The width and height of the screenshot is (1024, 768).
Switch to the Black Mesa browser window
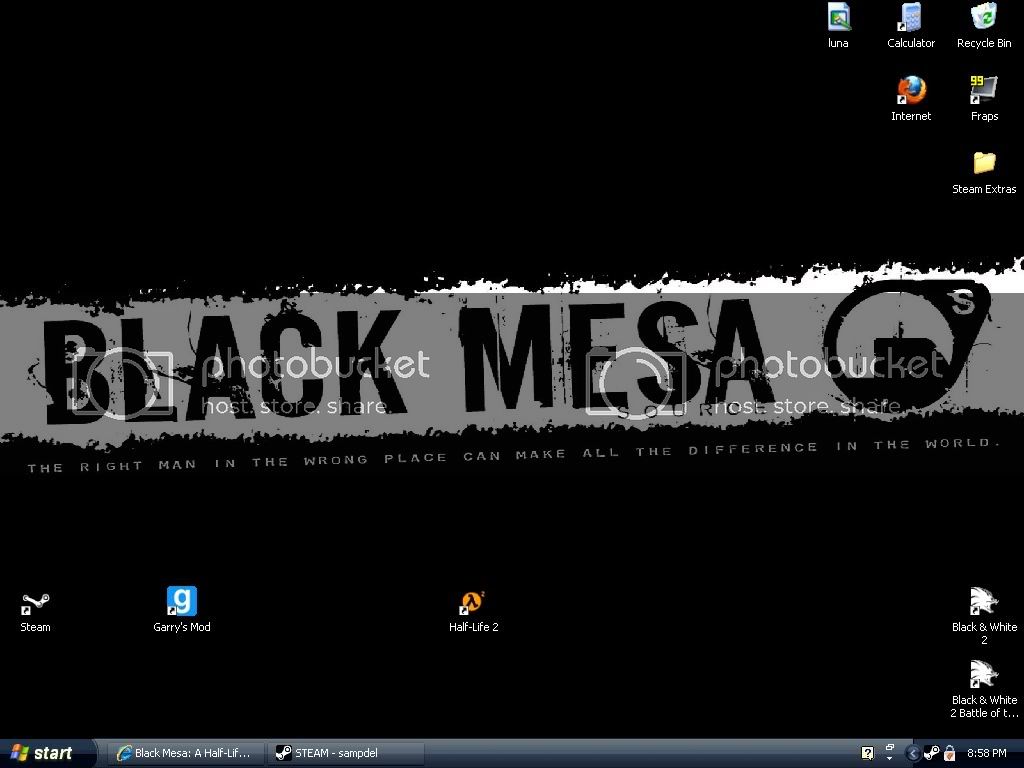pyautogui.click(x=186, y=753)
